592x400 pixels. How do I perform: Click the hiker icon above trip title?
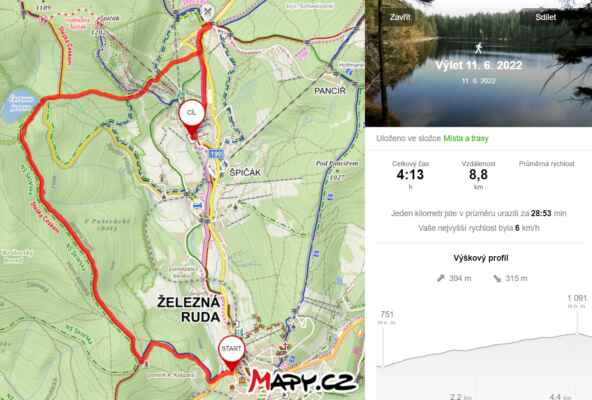point(478,48)
